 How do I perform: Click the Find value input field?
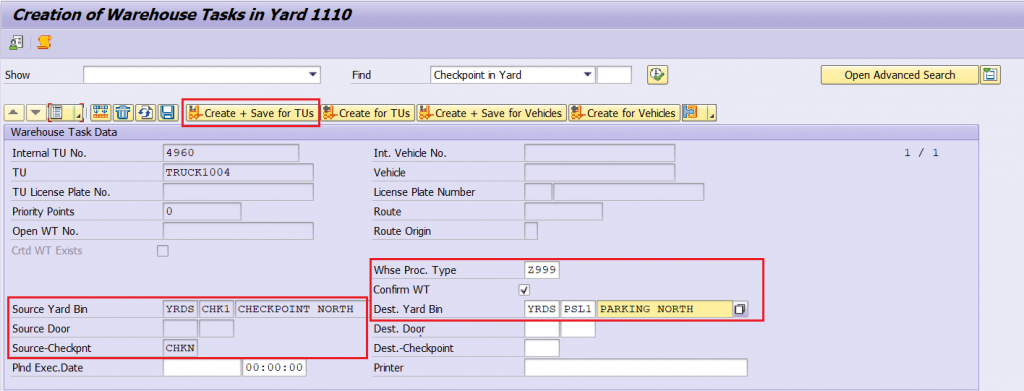615,75
